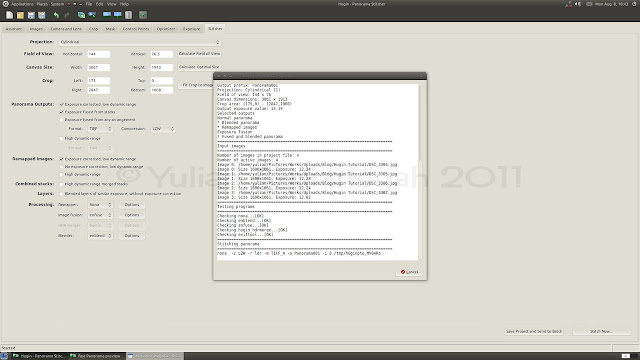
Task: Click the Horizontal field of view input
Action: click(x=98, y=54)
